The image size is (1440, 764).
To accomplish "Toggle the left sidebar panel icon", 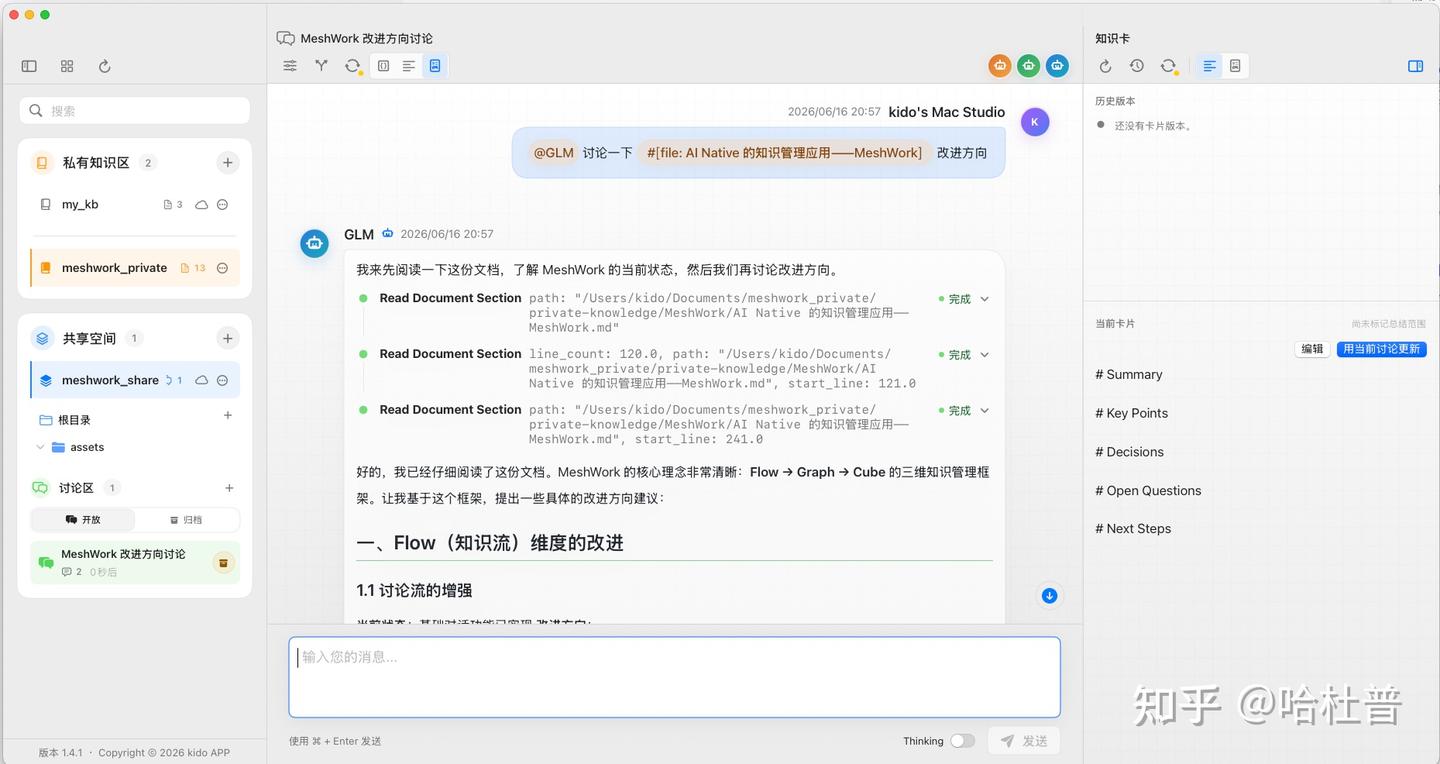I will tap(29, 66).
